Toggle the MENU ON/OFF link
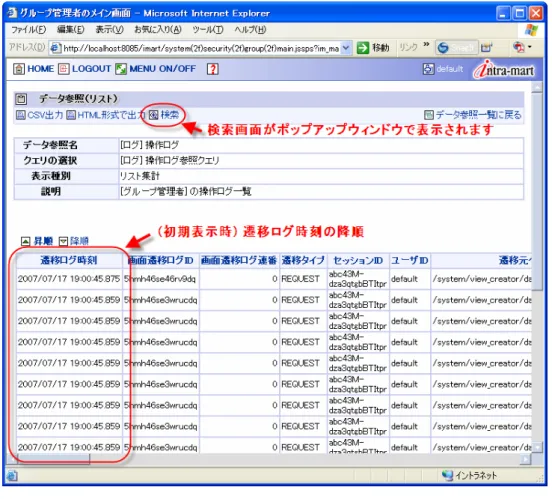The width and height of the screenshot is (552, 499). [163, 69]
